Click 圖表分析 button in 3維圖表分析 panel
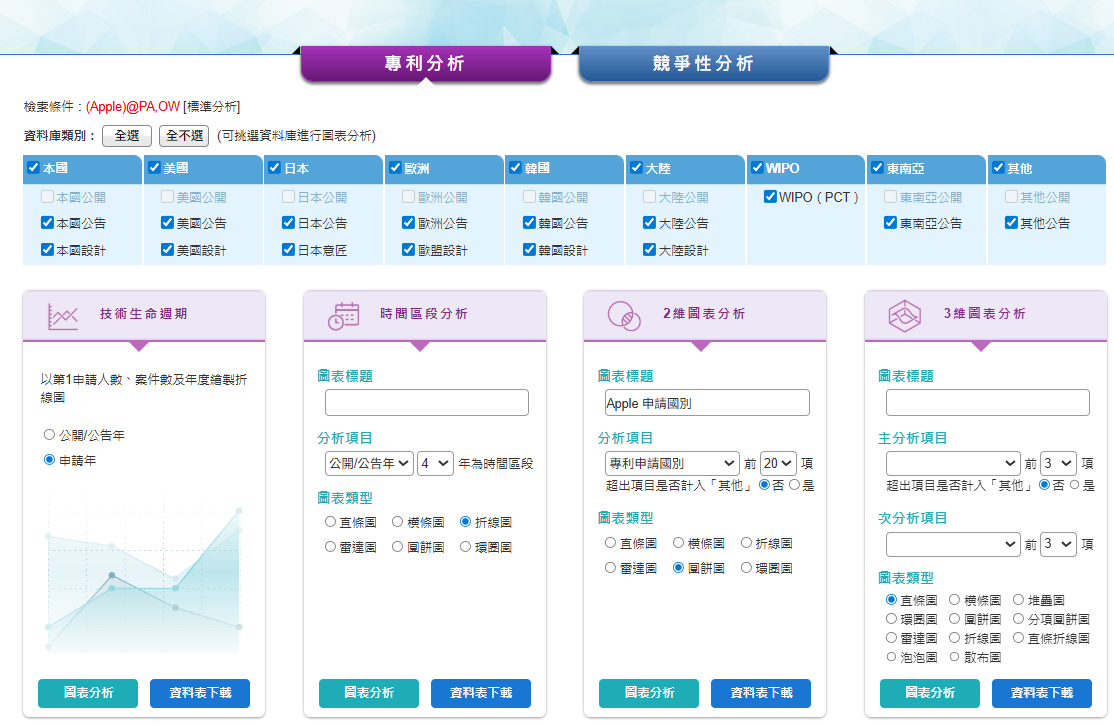The height and width of the screenshot is (726, 1114). [x=930, y=693]
